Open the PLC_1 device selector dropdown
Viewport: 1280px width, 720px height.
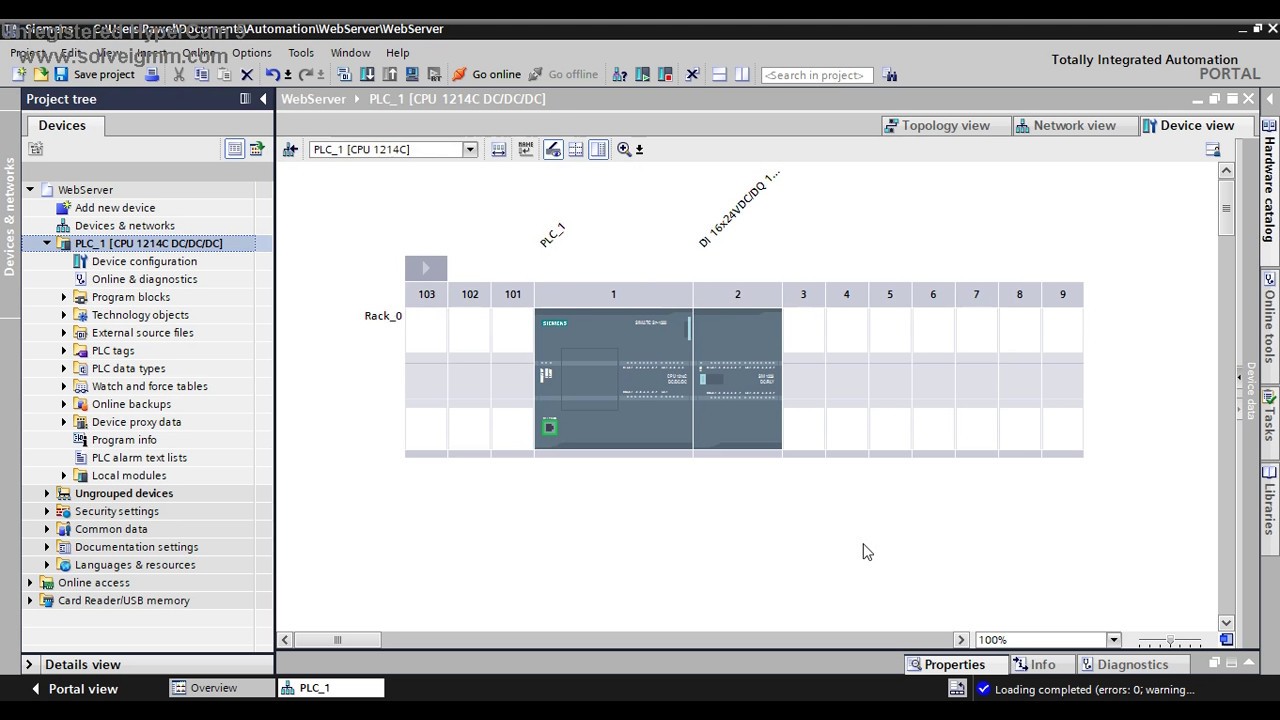469,149
